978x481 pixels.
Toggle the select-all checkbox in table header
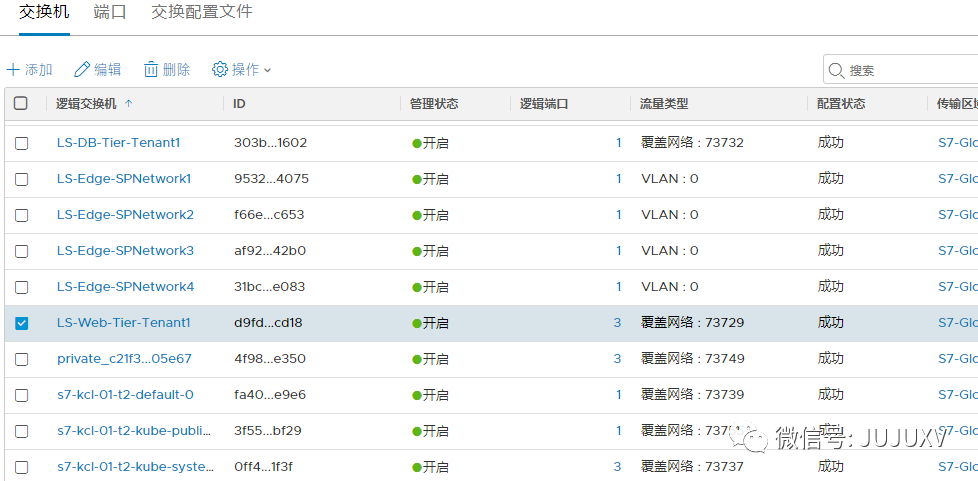click(x=21, y=104)
